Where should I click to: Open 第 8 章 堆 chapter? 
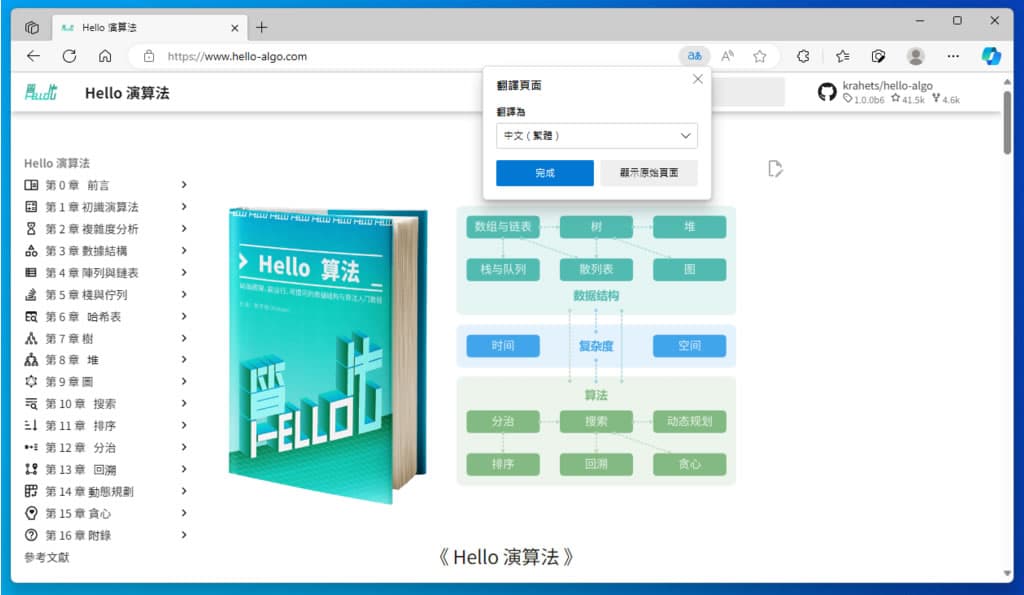point(72,360)
